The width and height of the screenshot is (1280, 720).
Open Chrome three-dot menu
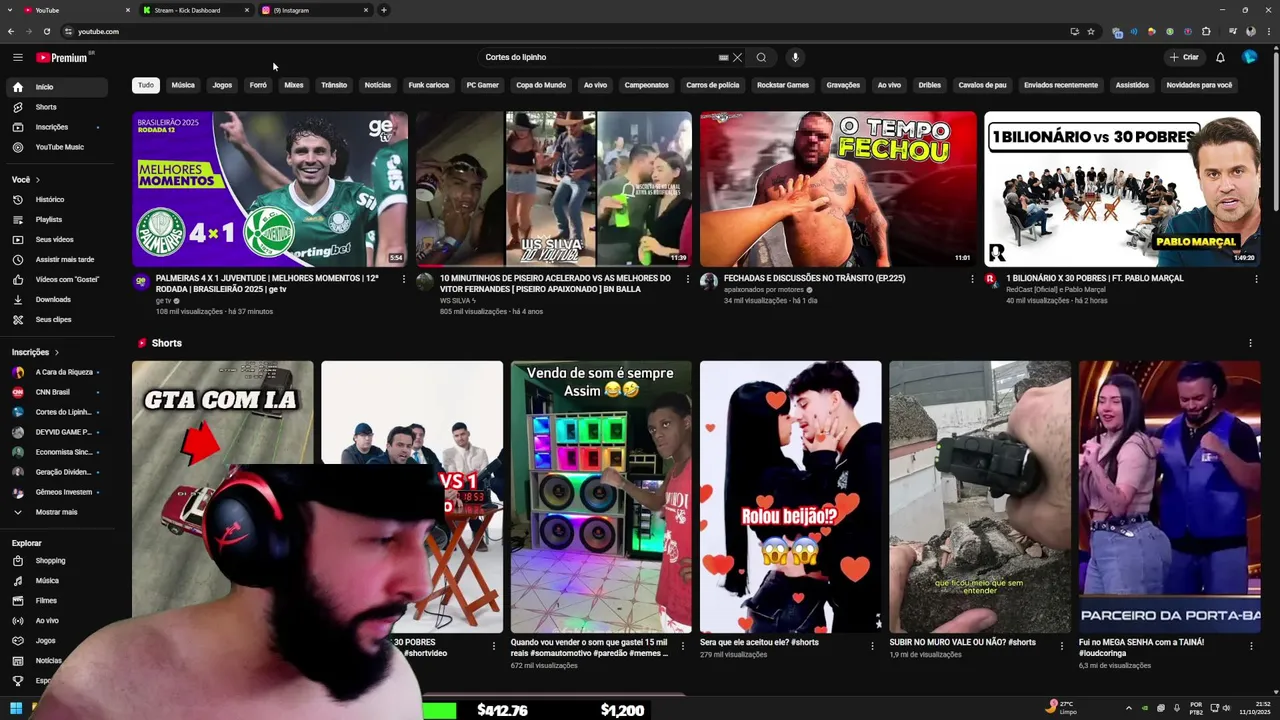[1267, 31]
